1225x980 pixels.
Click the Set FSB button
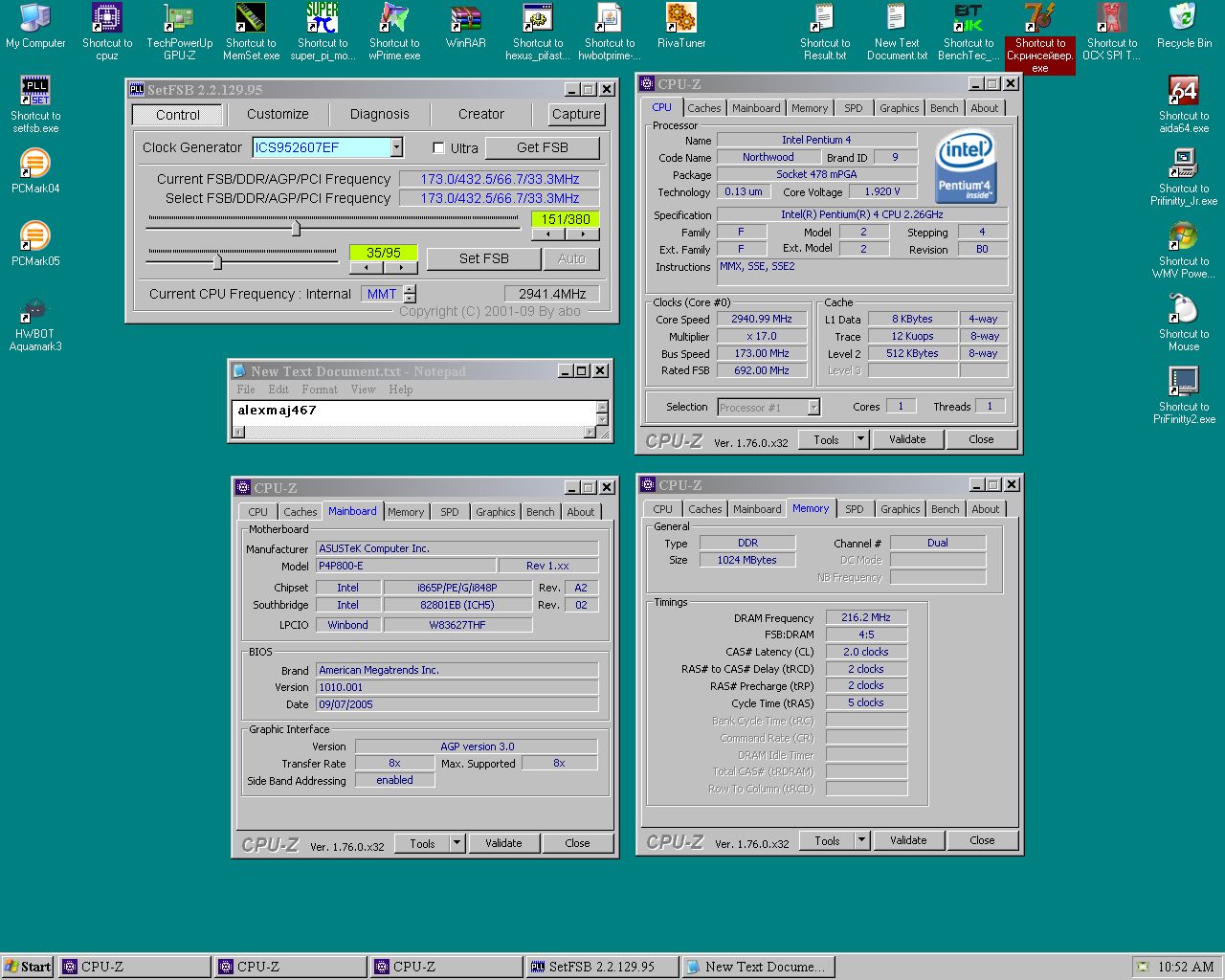tap(483, 258)
